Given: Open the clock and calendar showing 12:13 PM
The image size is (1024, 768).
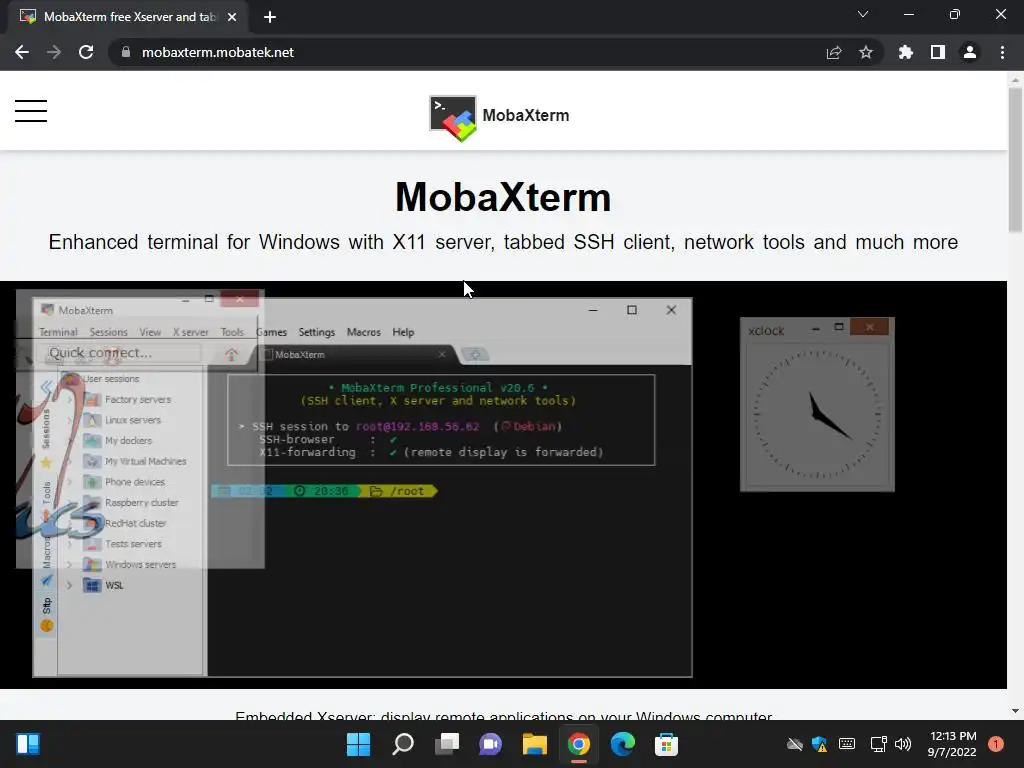Looking at the screenshot, I should pos(952,744).
